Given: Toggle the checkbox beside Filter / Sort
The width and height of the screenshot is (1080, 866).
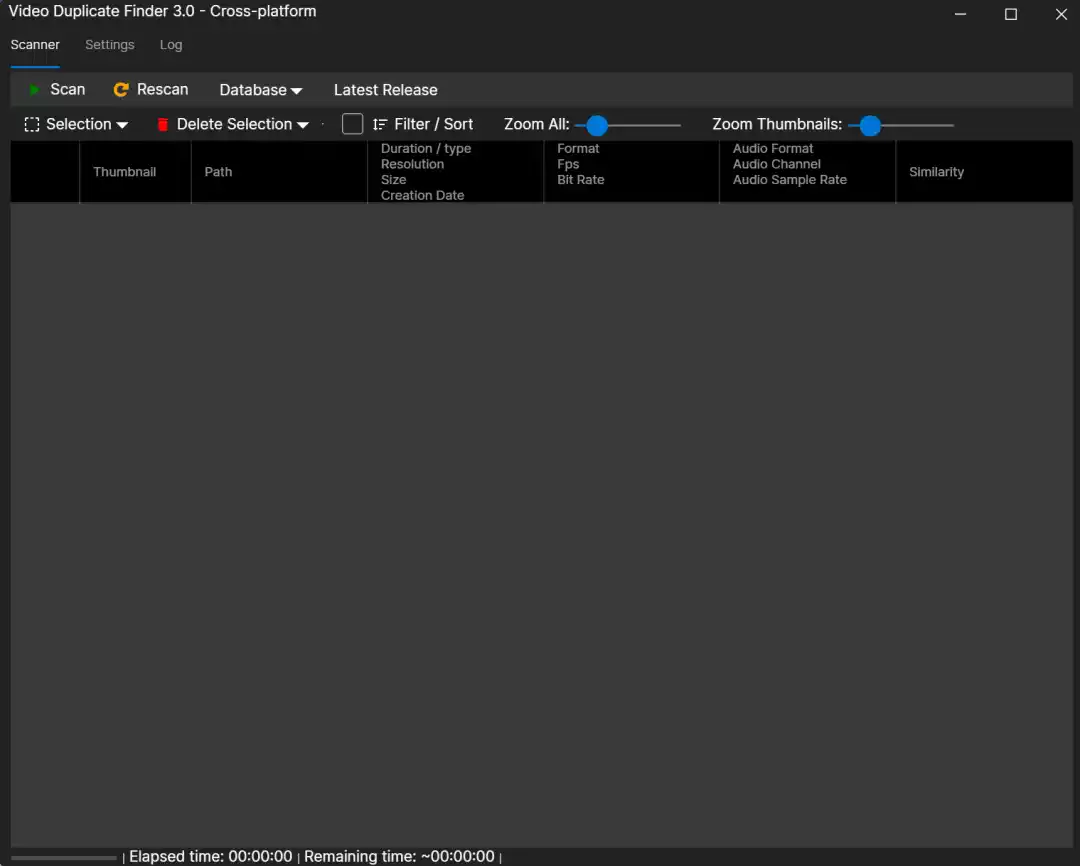Looking at the screenshot, I should coord(353,124).
